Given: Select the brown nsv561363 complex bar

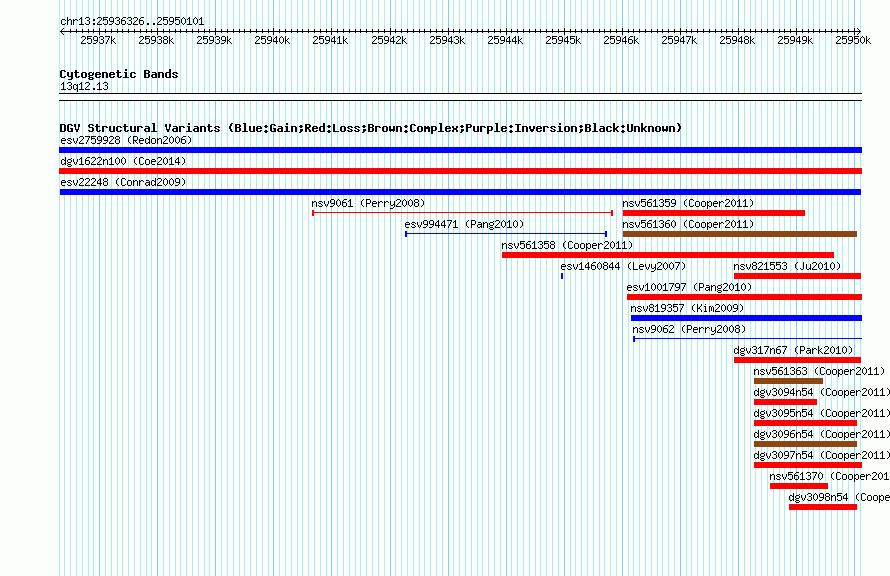Looking at the screenshot, I should coord(788,381).
